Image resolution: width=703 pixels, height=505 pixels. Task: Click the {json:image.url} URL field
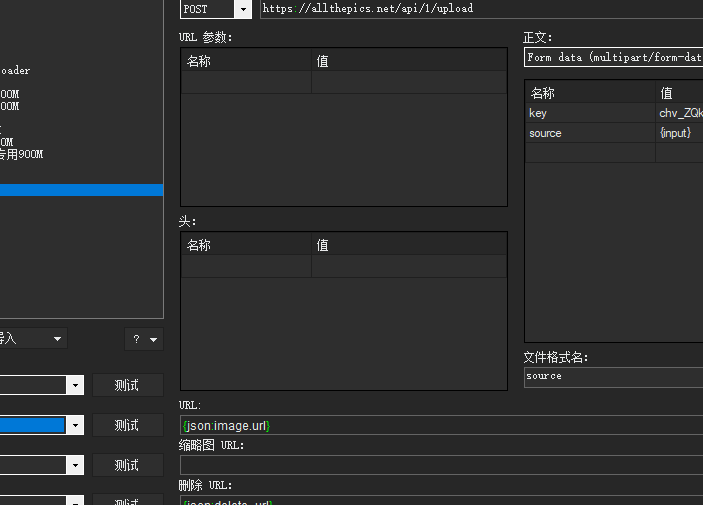point(440,425)
